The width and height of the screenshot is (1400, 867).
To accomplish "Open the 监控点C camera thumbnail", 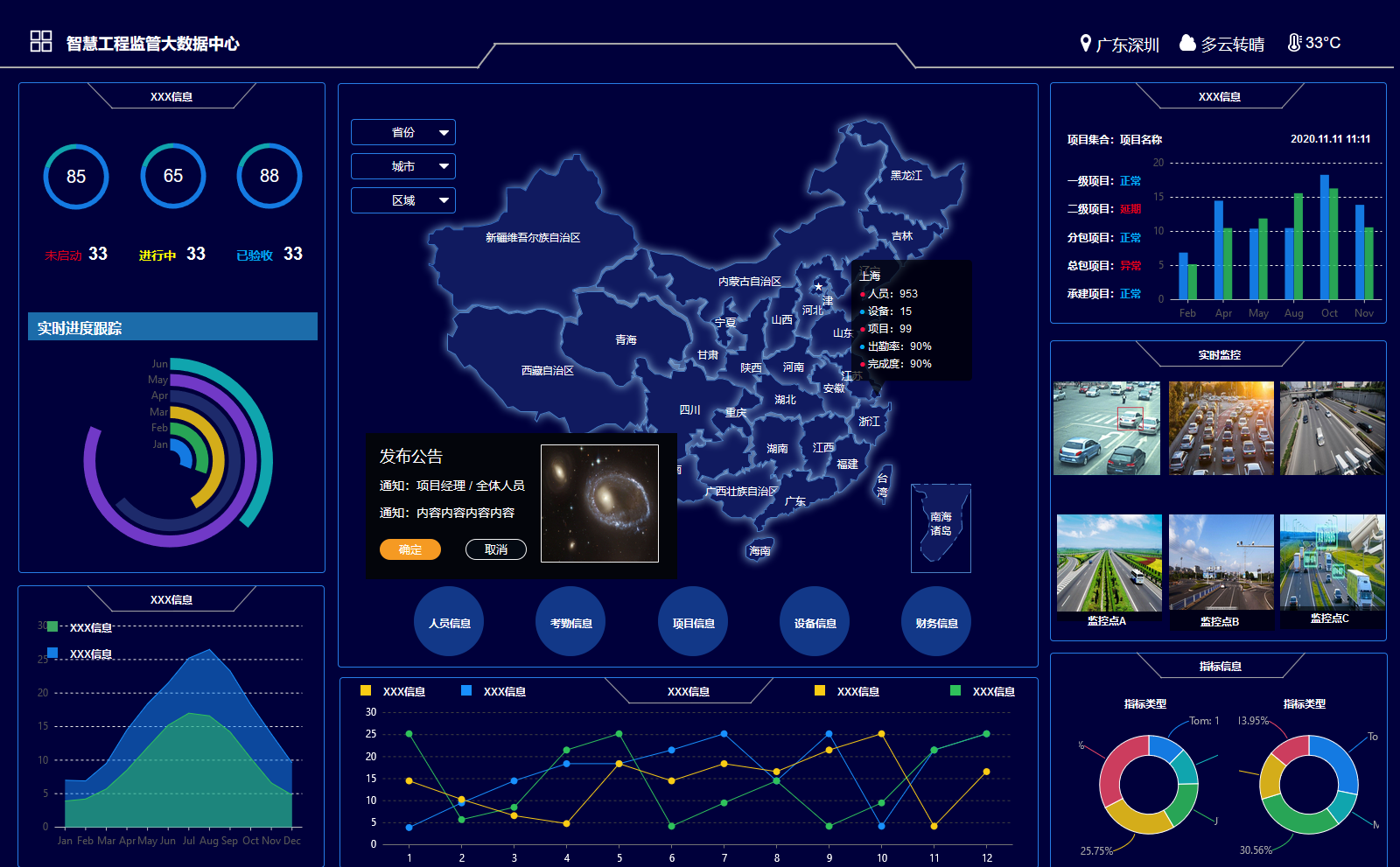I will tap(1333, 563).
